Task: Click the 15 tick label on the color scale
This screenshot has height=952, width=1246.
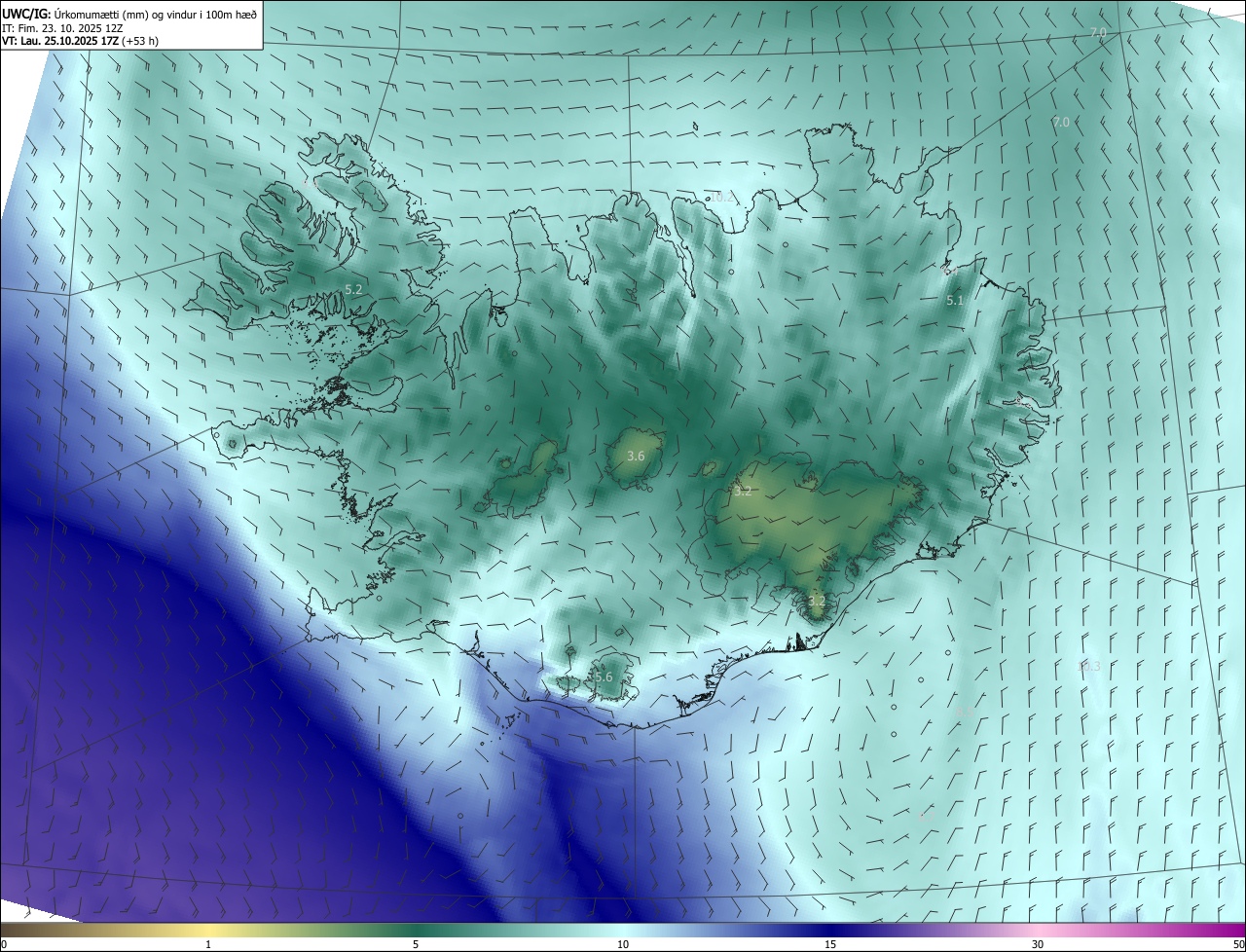Action: (830, 944)
